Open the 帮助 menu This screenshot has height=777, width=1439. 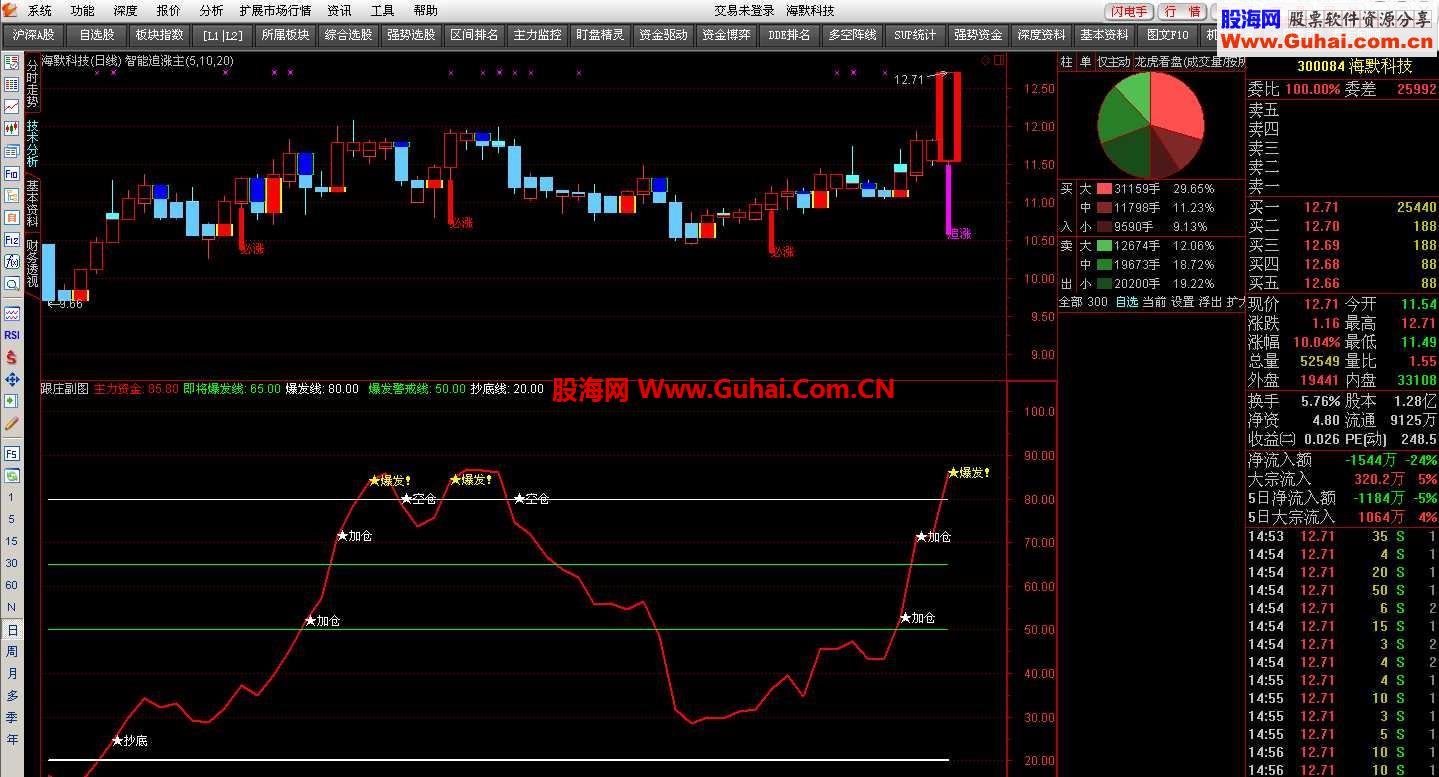425,11
